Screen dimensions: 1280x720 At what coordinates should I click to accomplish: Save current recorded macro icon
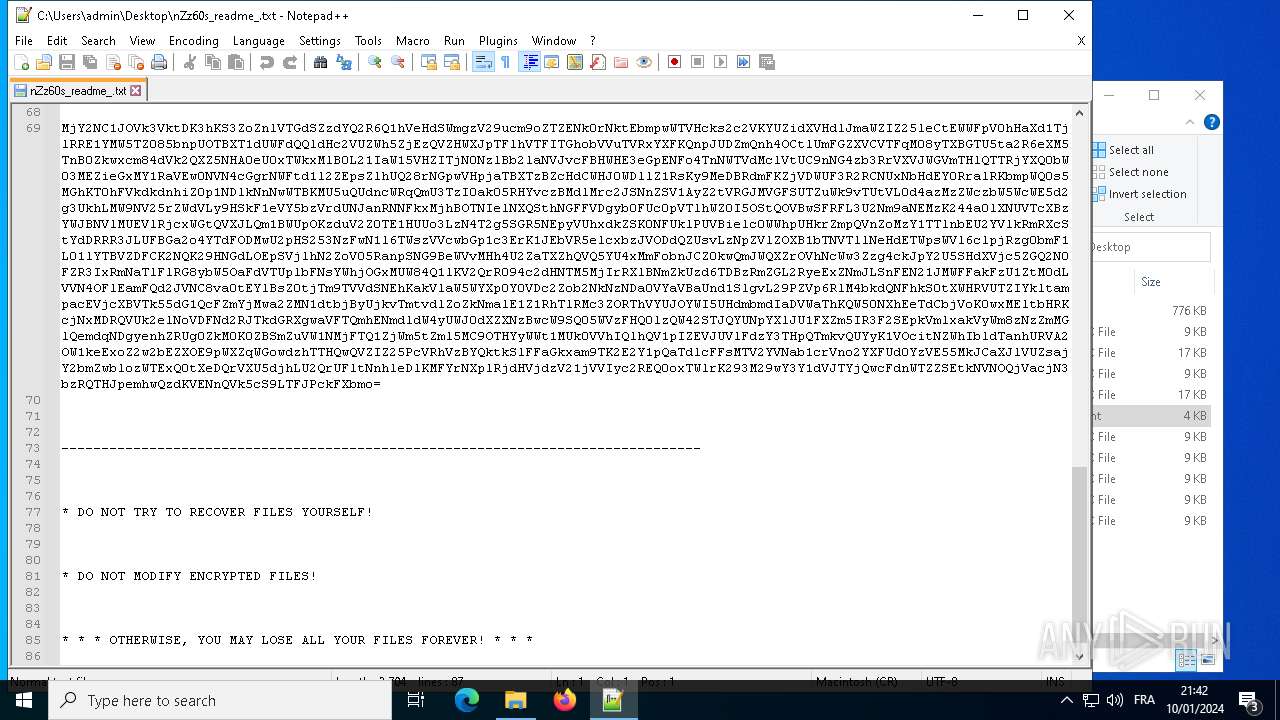(x=767, y=62)
